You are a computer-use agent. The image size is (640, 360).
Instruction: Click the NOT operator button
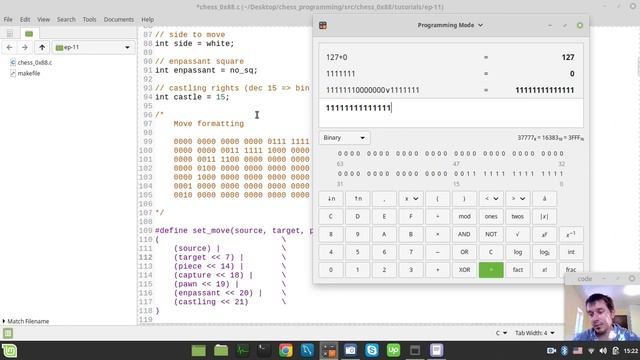coord(491,234)
